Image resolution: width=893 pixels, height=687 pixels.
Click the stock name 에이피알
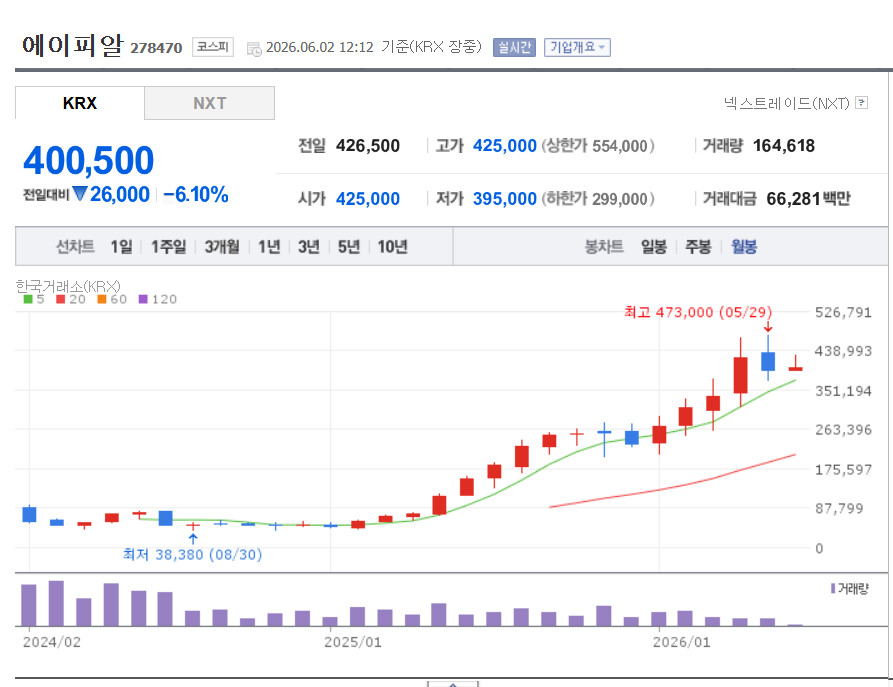[72, 45]
